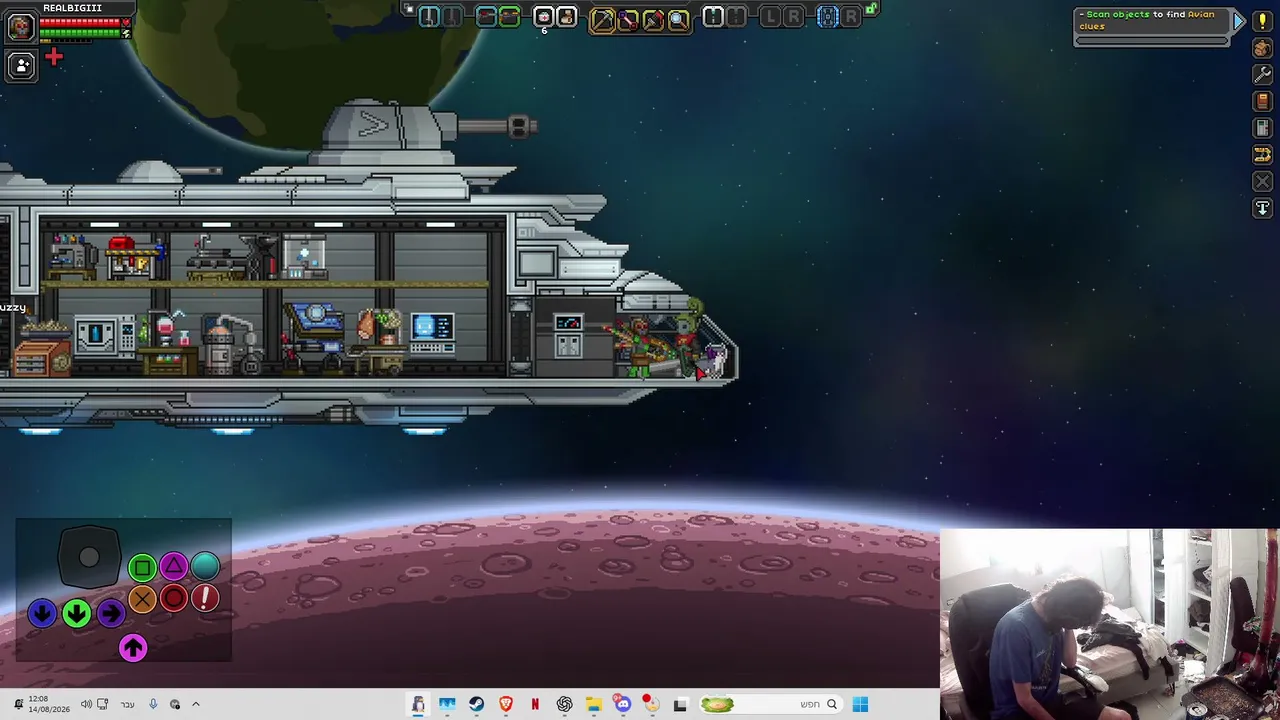
Task: Open Steam from the taskbar
Action: click(476, 704)
